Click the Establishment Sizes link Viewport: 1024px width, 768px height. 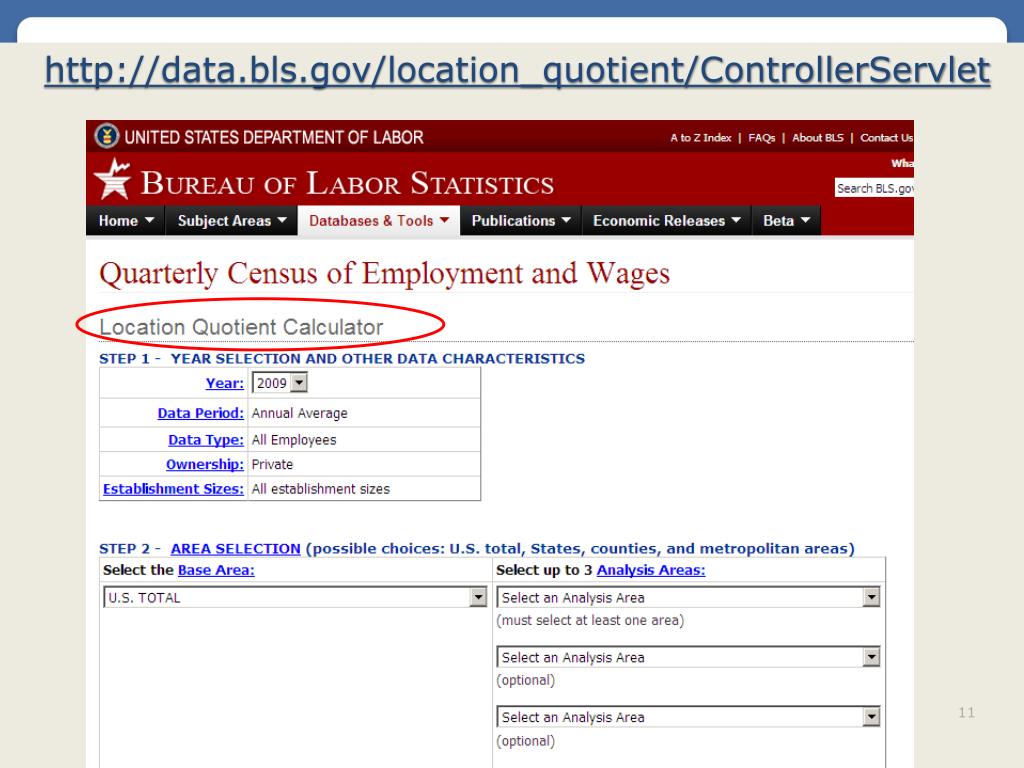(x=173, y=489)
